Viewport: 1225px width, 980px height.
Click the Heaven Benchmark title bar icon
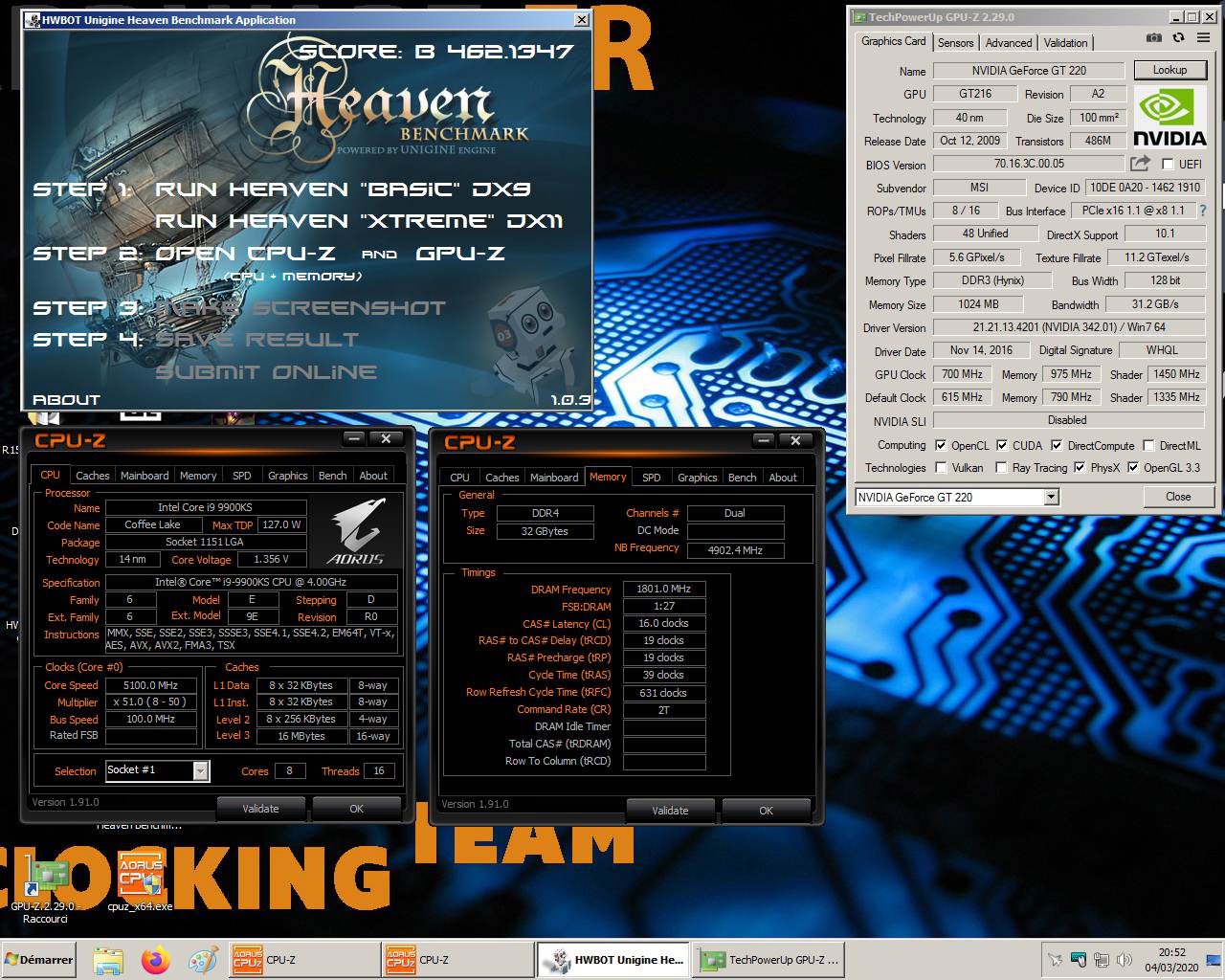(x=33, y=20)
